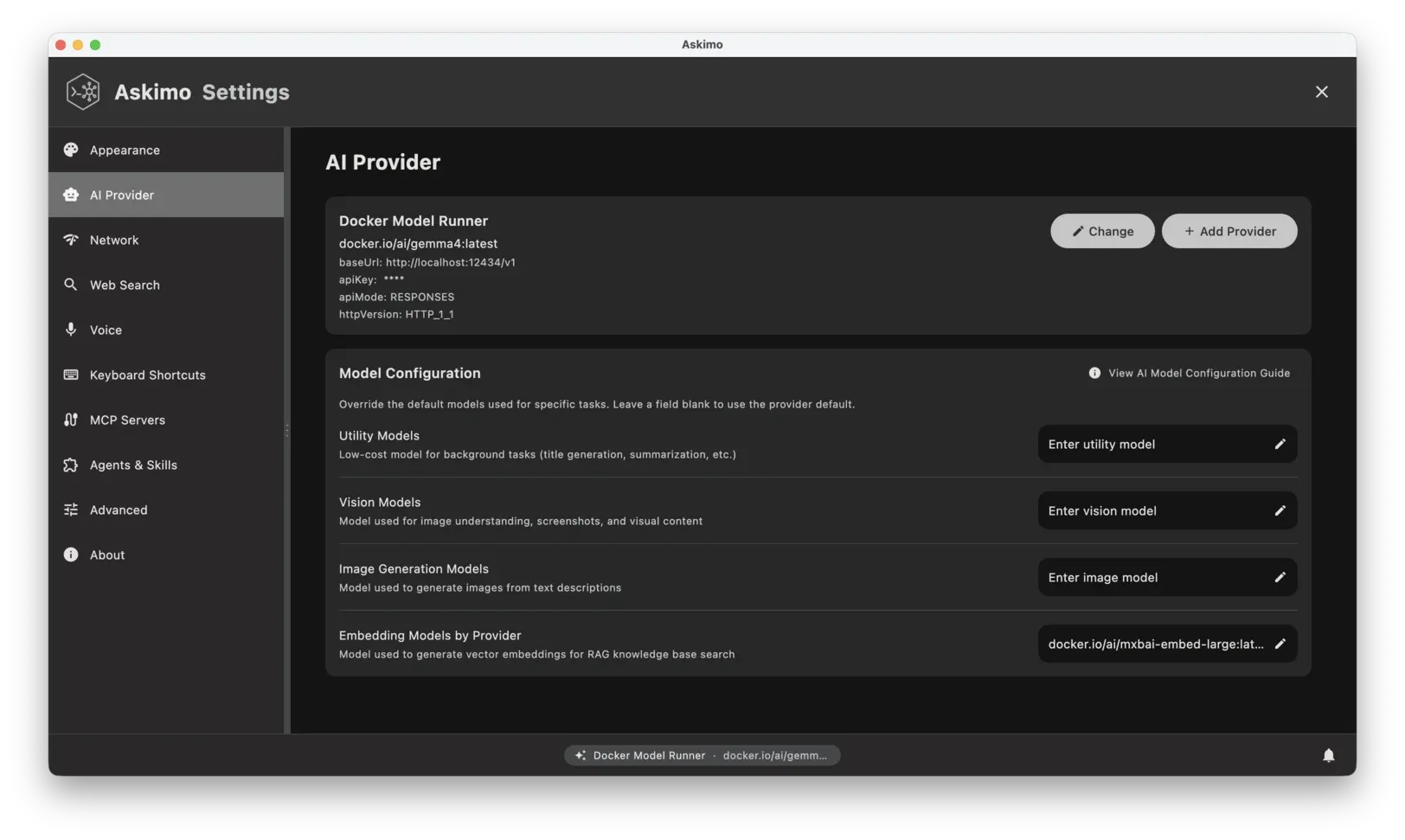
Task: Edit vision model via pencil icon
Action: pyautogui.click(x=1280, y=510)
